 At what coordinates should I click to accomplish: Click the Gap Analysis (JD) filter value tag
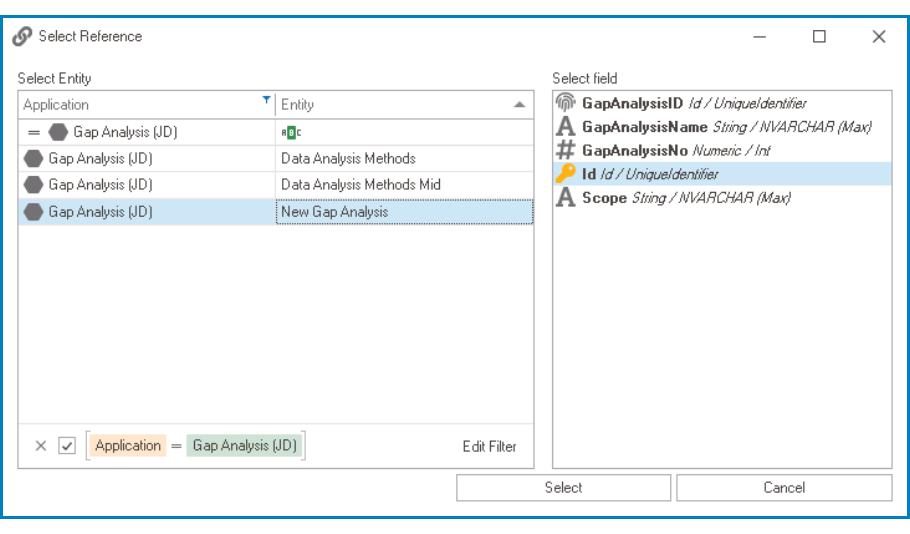(x=244, y=446)
